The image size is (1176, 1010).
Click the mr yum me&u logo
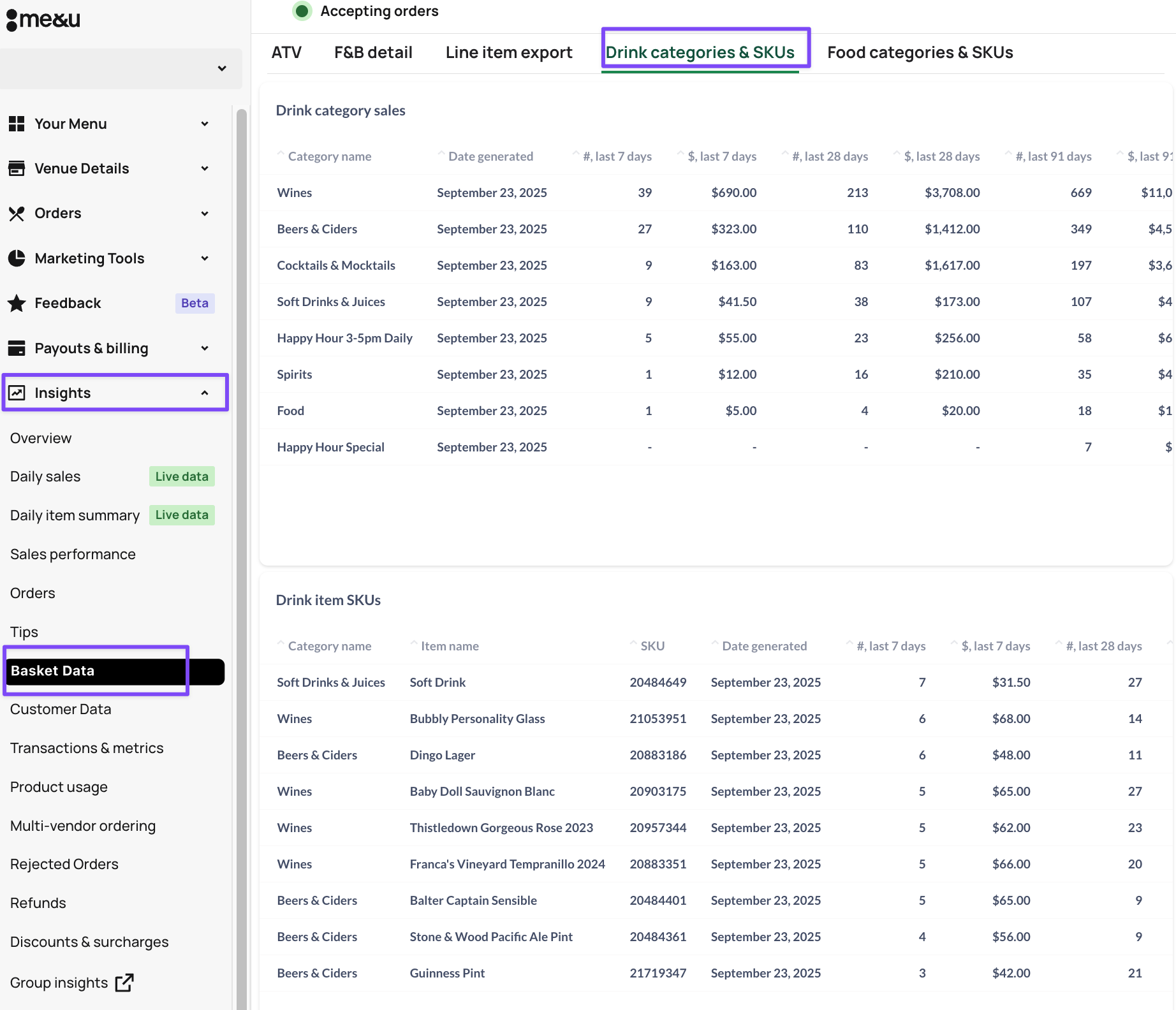click(43, 19)
